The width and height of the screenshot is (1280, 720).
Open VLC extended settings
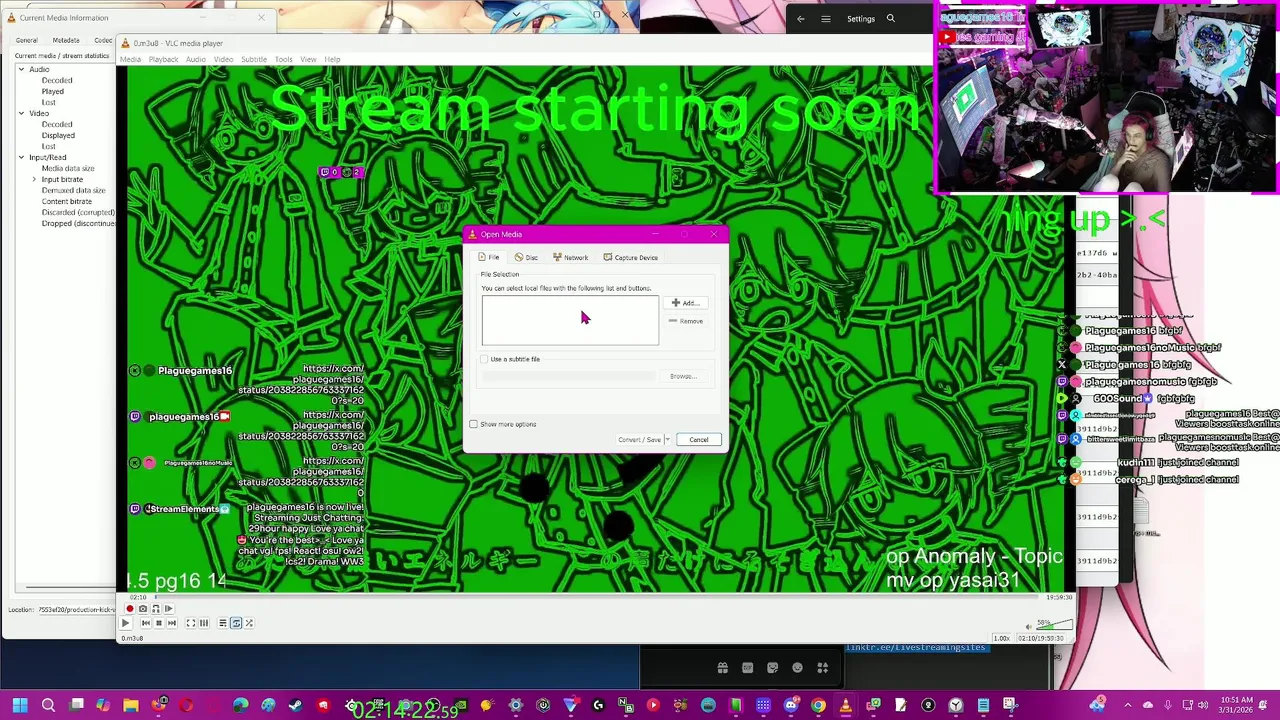(204, 623)
